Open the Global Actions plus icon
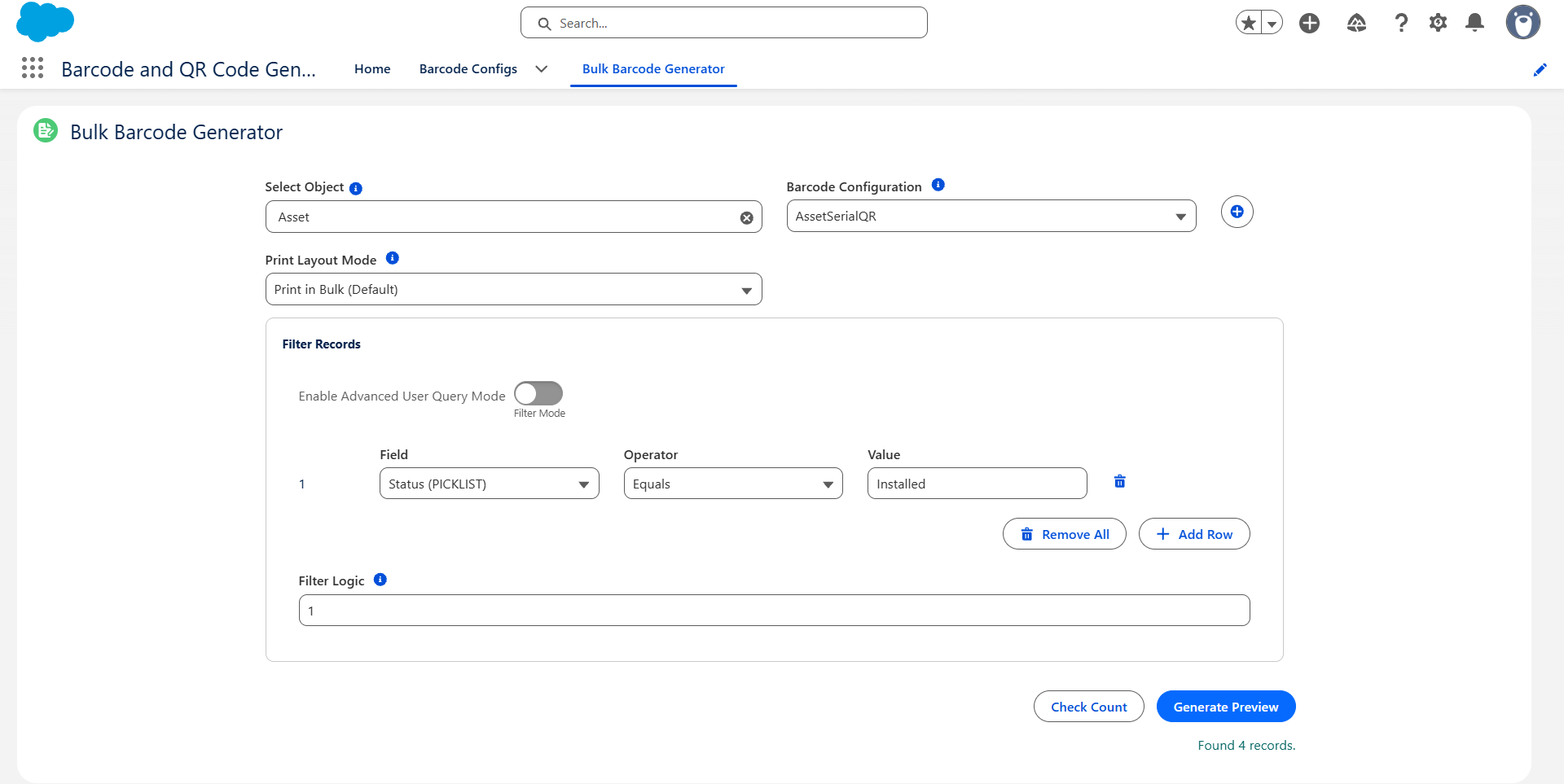 1310,23
